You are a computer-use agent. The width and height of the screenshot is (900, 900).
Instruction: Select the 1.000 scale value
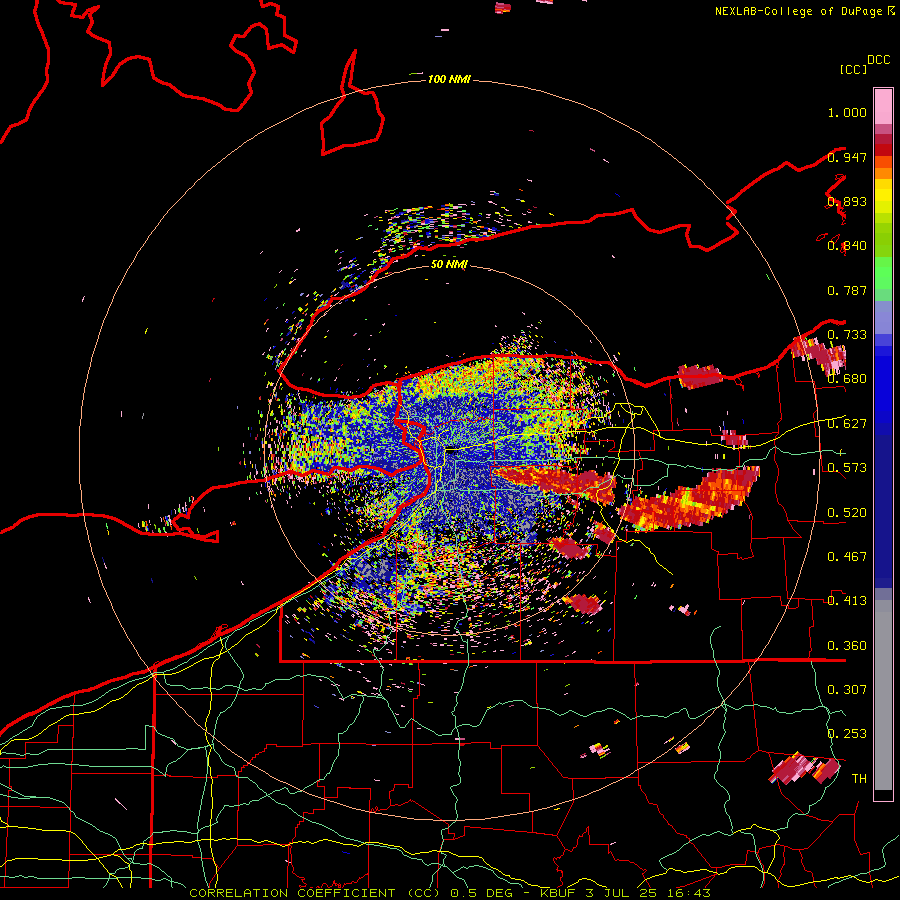[847, 112]
